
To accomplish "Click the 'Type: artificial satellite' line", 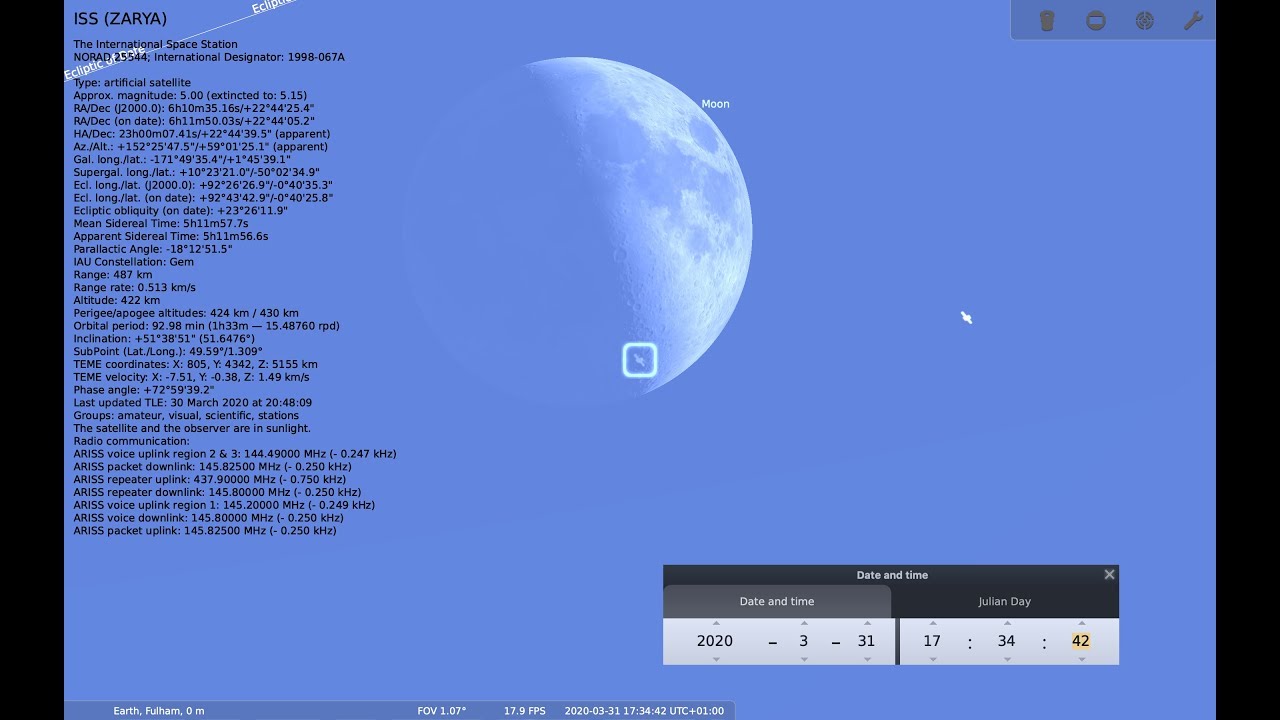I will [x=132, y=83].
